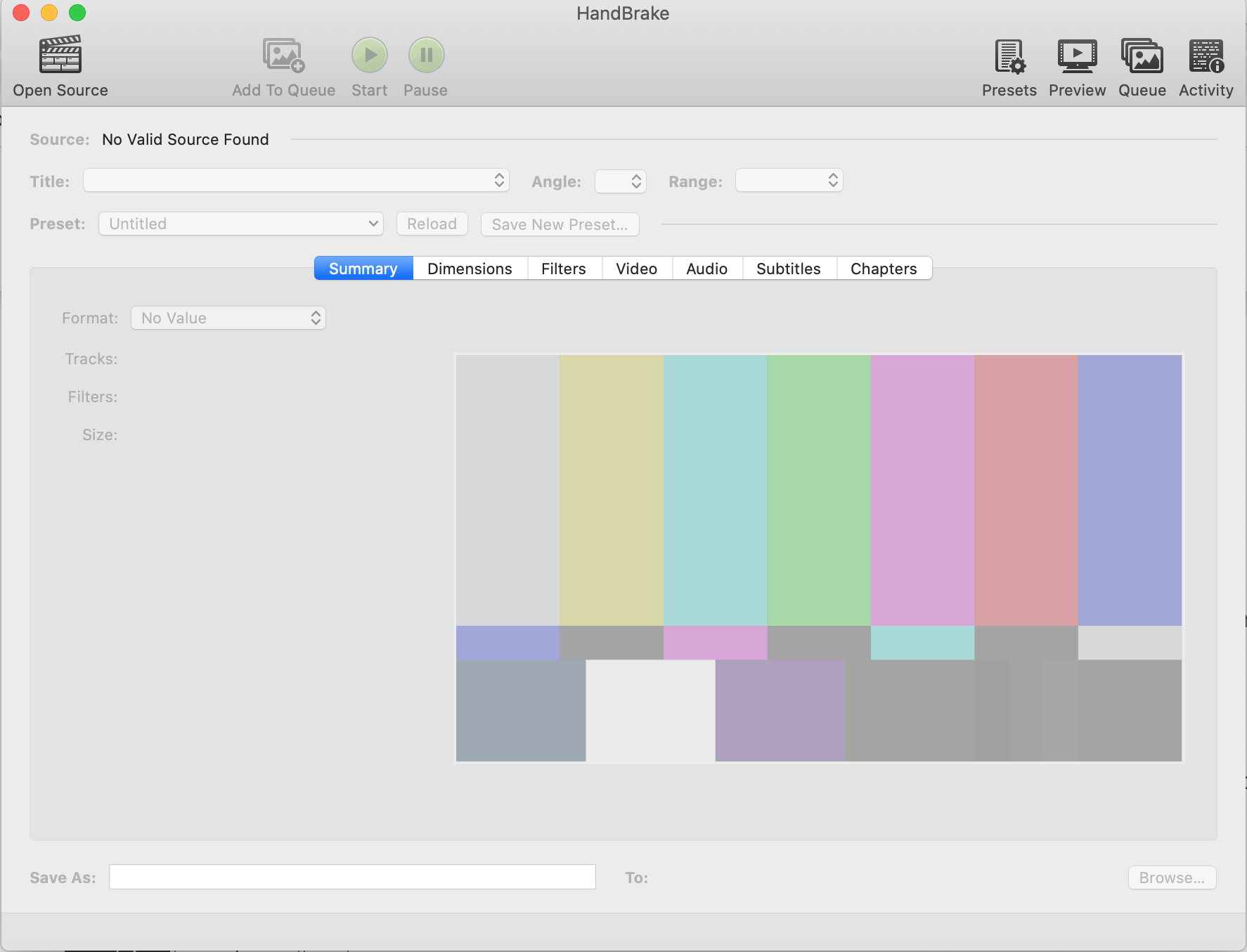Click the Save As text field
The height and width of the screenshot is (952, 1247).
point(352,877)
